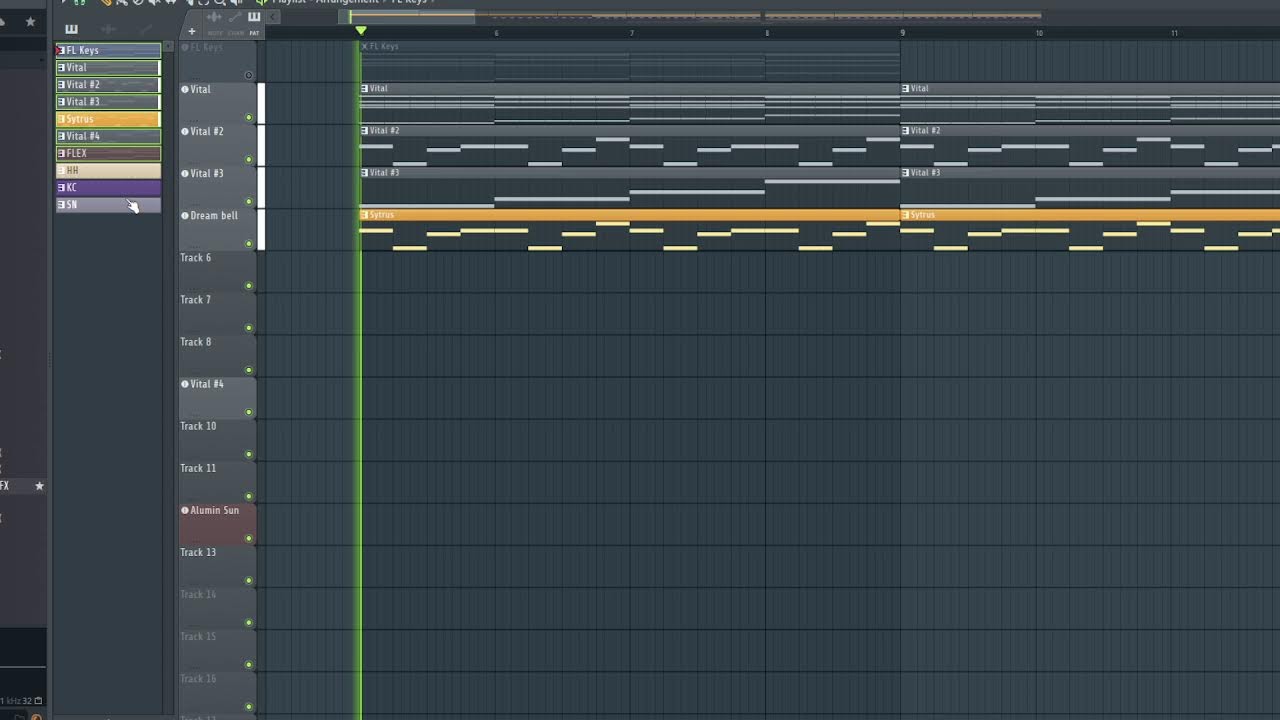Open menu icon of first Vital #2 clip

pos(365,130)
